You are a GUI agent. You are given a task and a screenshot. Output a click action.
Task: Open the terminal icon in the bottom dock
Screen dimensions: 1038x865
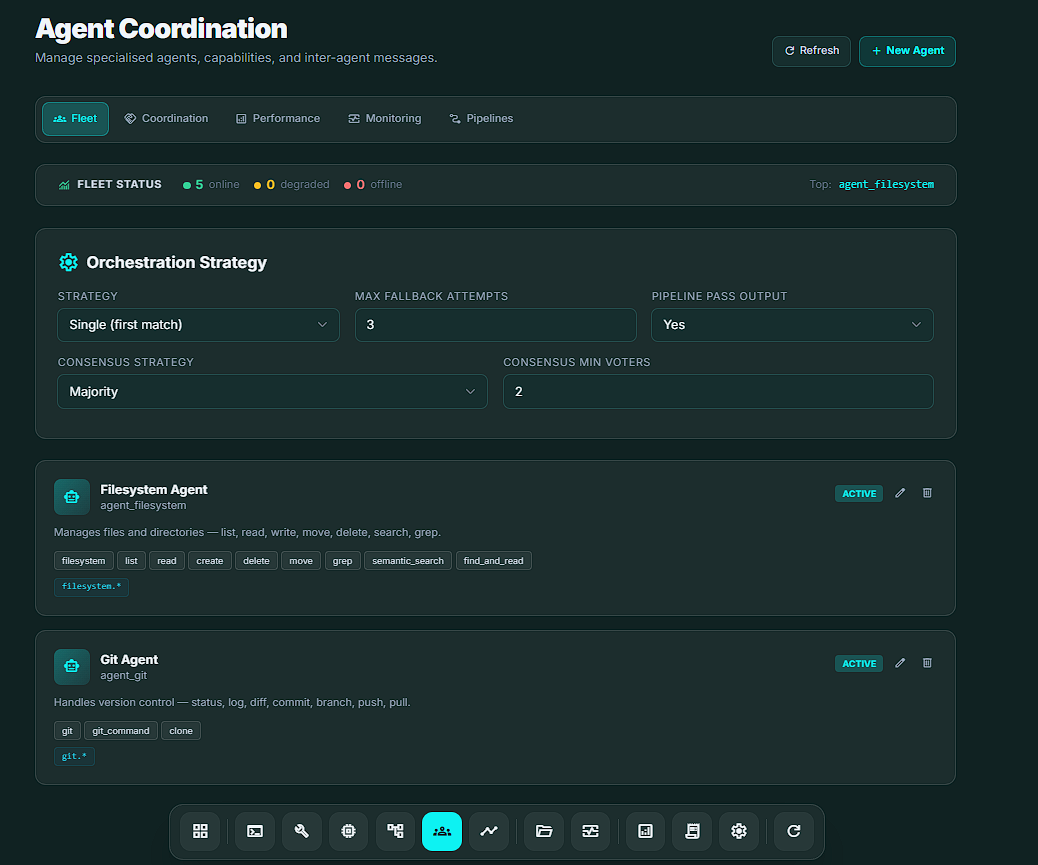(255, 831)
